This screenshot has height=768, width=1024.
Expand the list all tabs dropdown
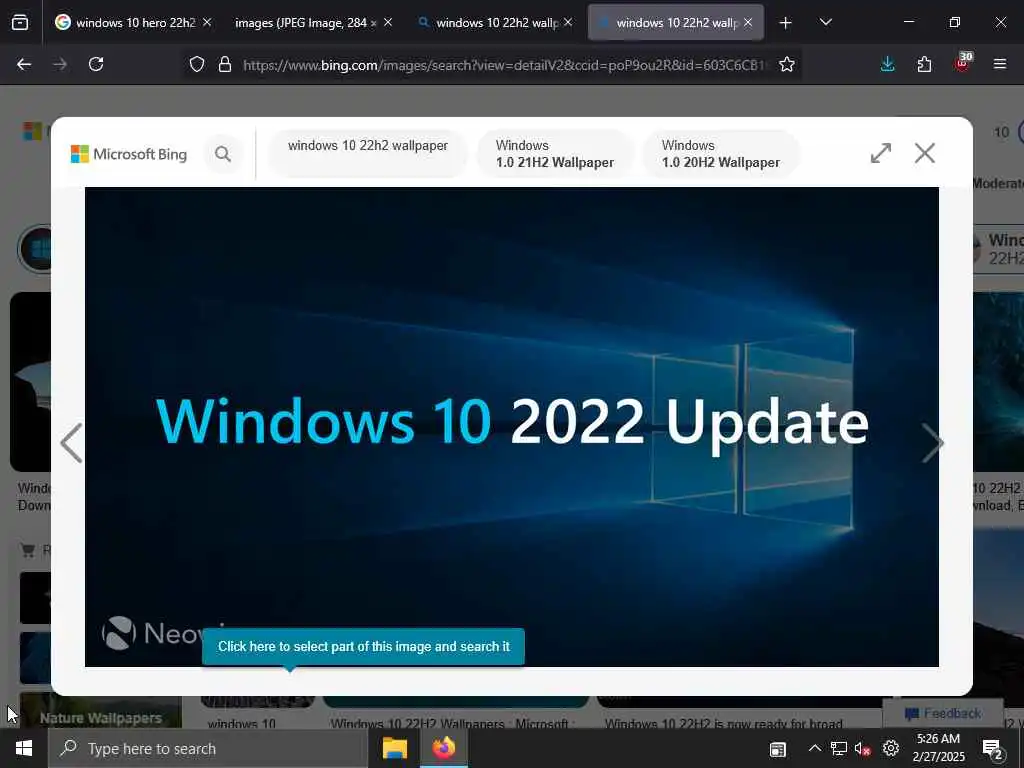coord(825,23)
